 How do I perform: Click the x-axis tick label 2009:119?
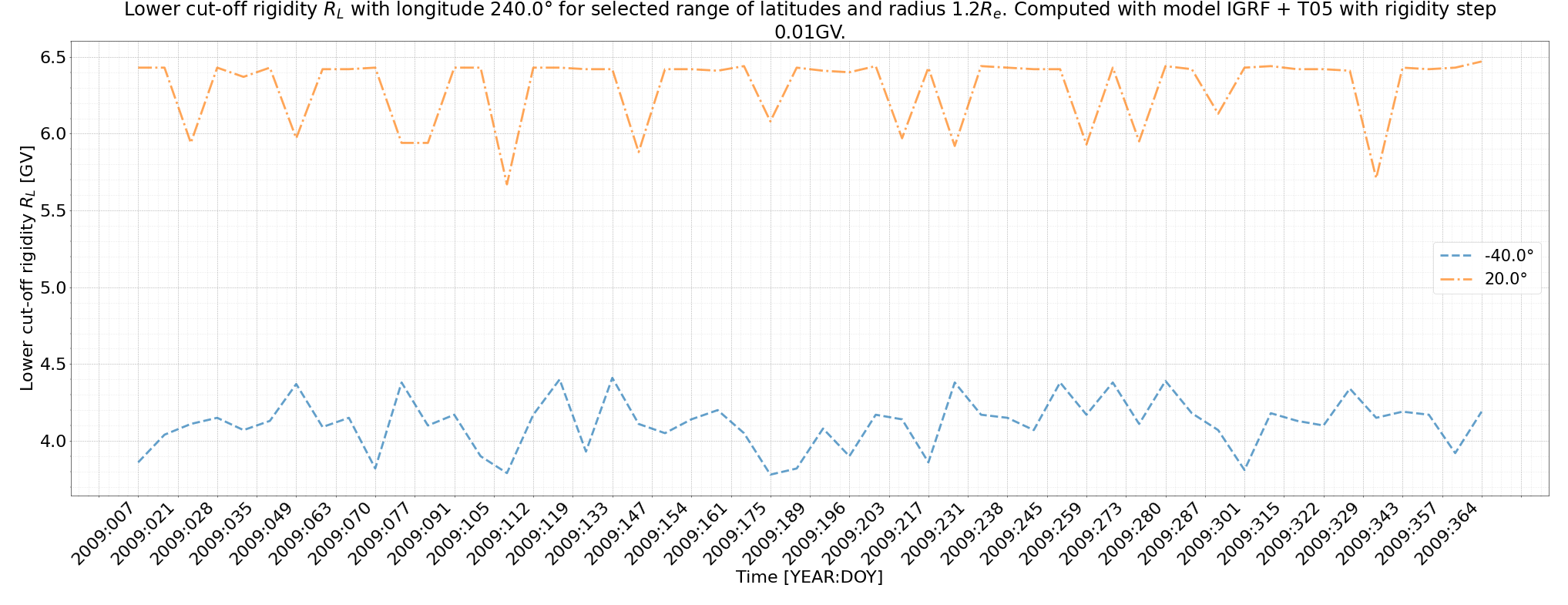[x=539, y=533]
